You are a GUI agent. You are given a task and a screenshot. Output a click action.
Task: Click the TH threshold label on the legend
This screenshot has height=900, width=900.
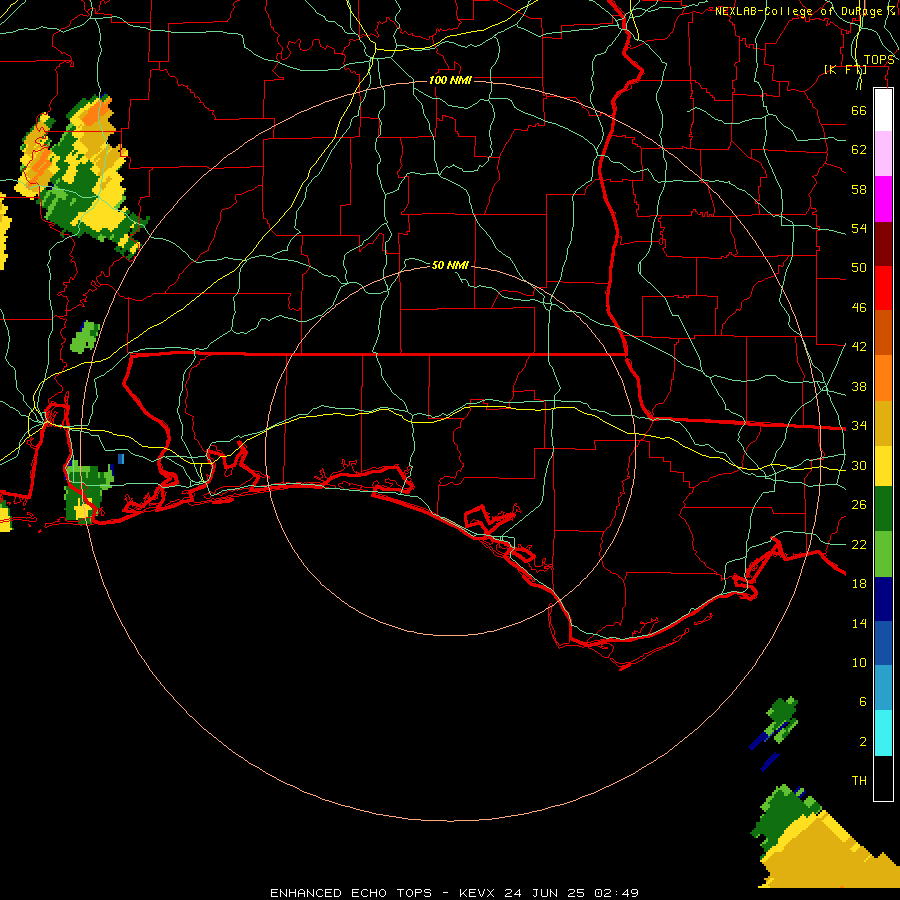pyautogui.click(x=859, y=781)
